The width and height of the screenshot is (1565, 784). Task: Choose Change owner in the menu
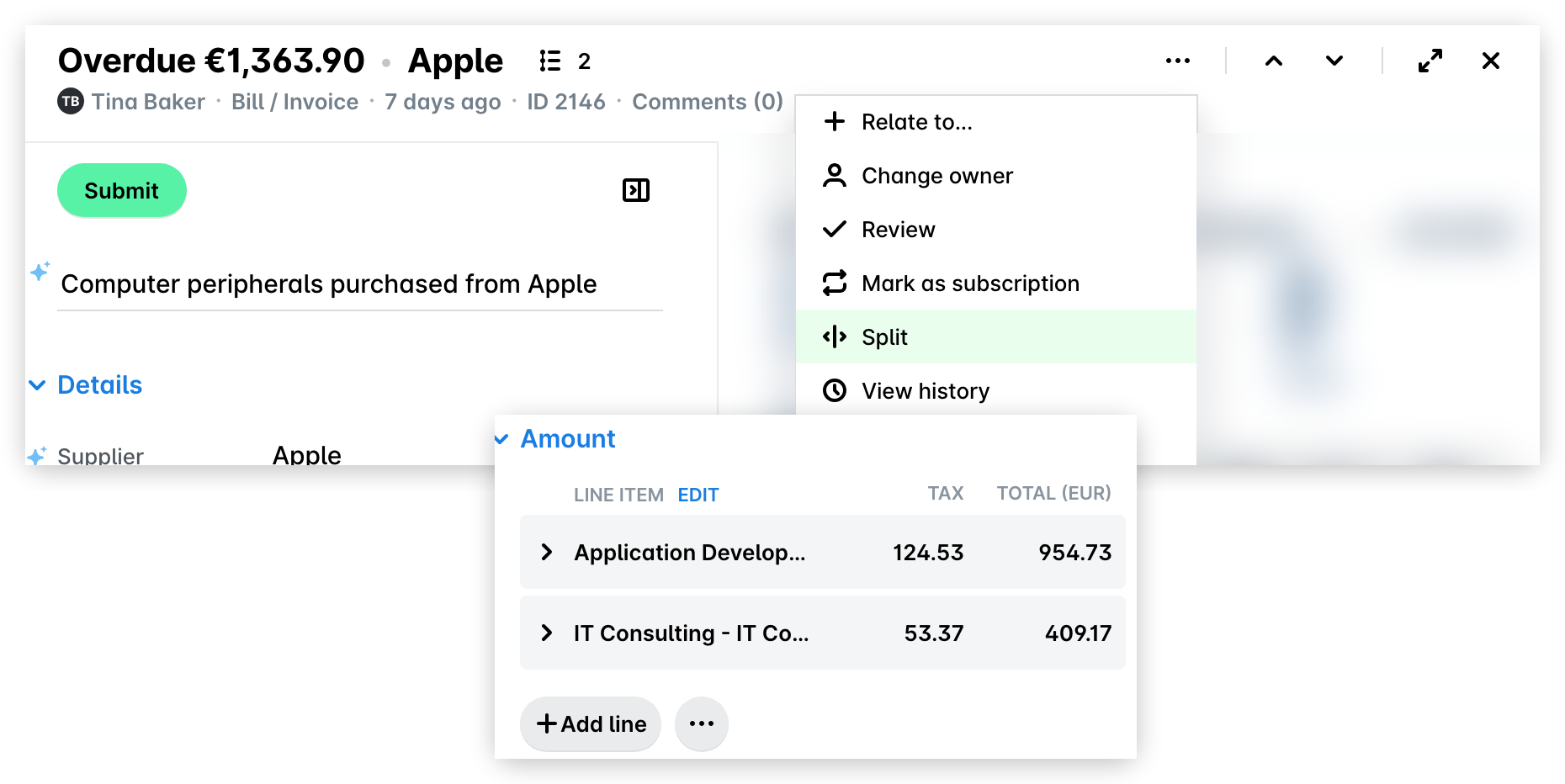pyautogui.click(x=996, y=176)
